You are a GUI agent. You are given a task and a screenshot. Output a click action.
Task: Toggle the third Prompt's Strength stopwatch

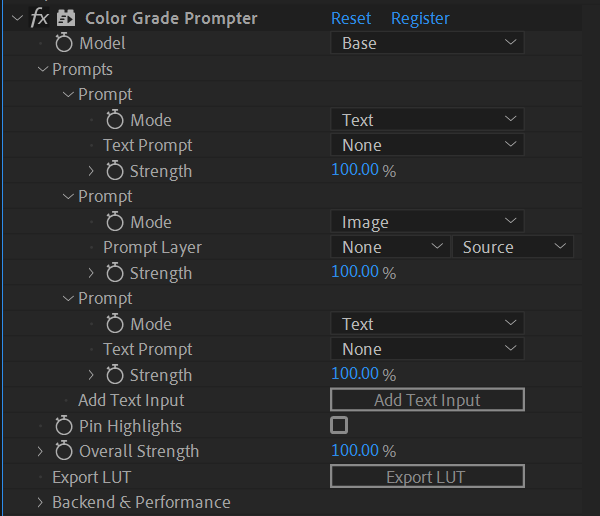pos(116,375)
